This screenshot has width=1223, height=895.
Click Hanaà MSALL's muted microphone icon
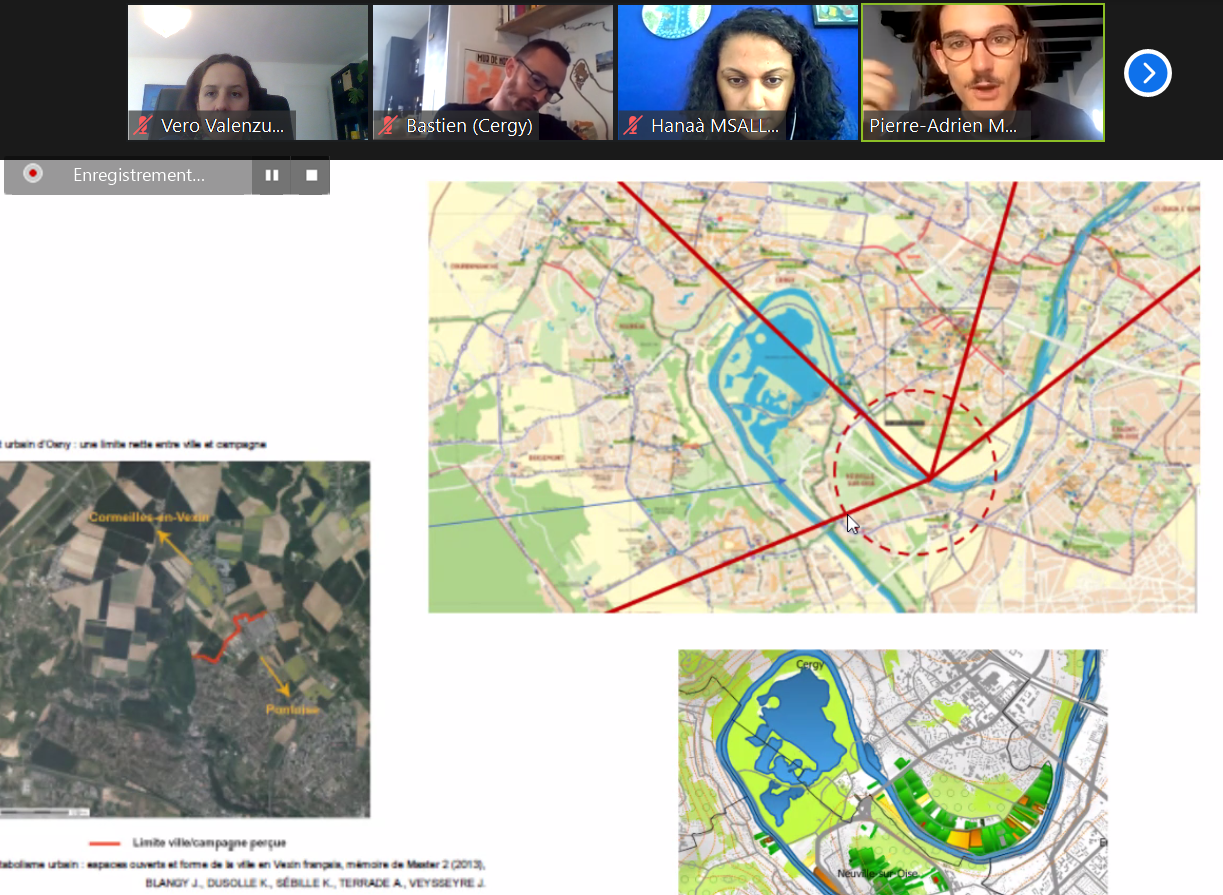(633, 126)
